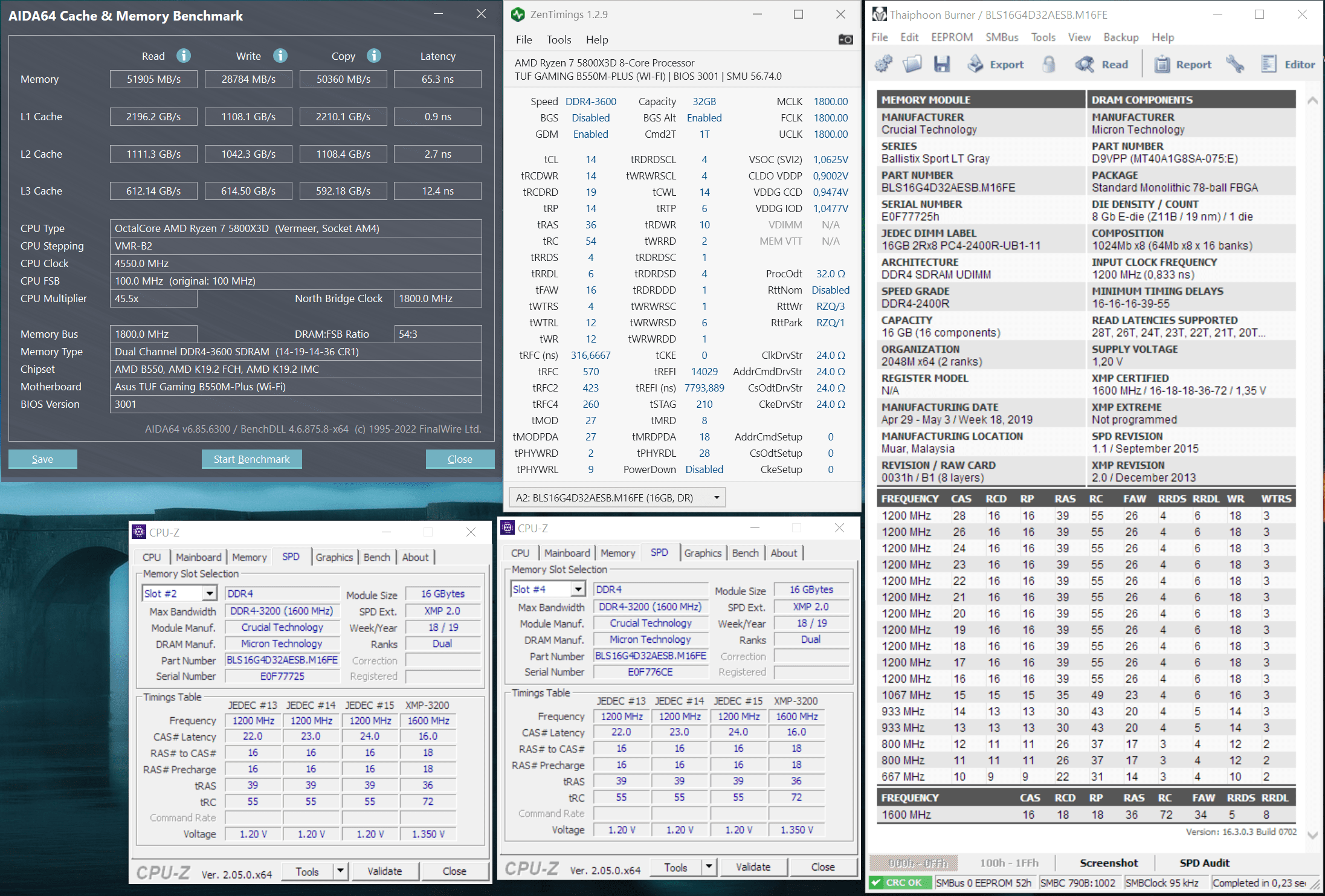This screenshot has width=1325, height=896.
Task: Switch to the Graphics tab in right CPU-Z
Action: (x=703, y=553)
